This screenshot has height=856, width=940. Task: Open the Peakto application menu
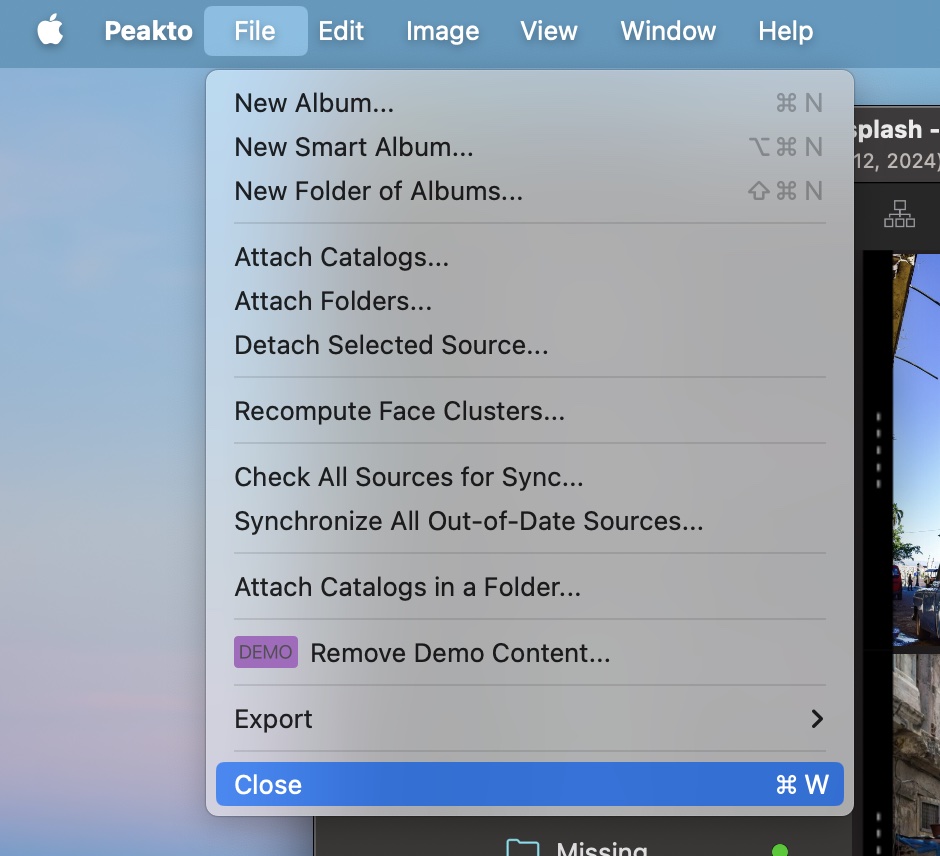(148, 31)
